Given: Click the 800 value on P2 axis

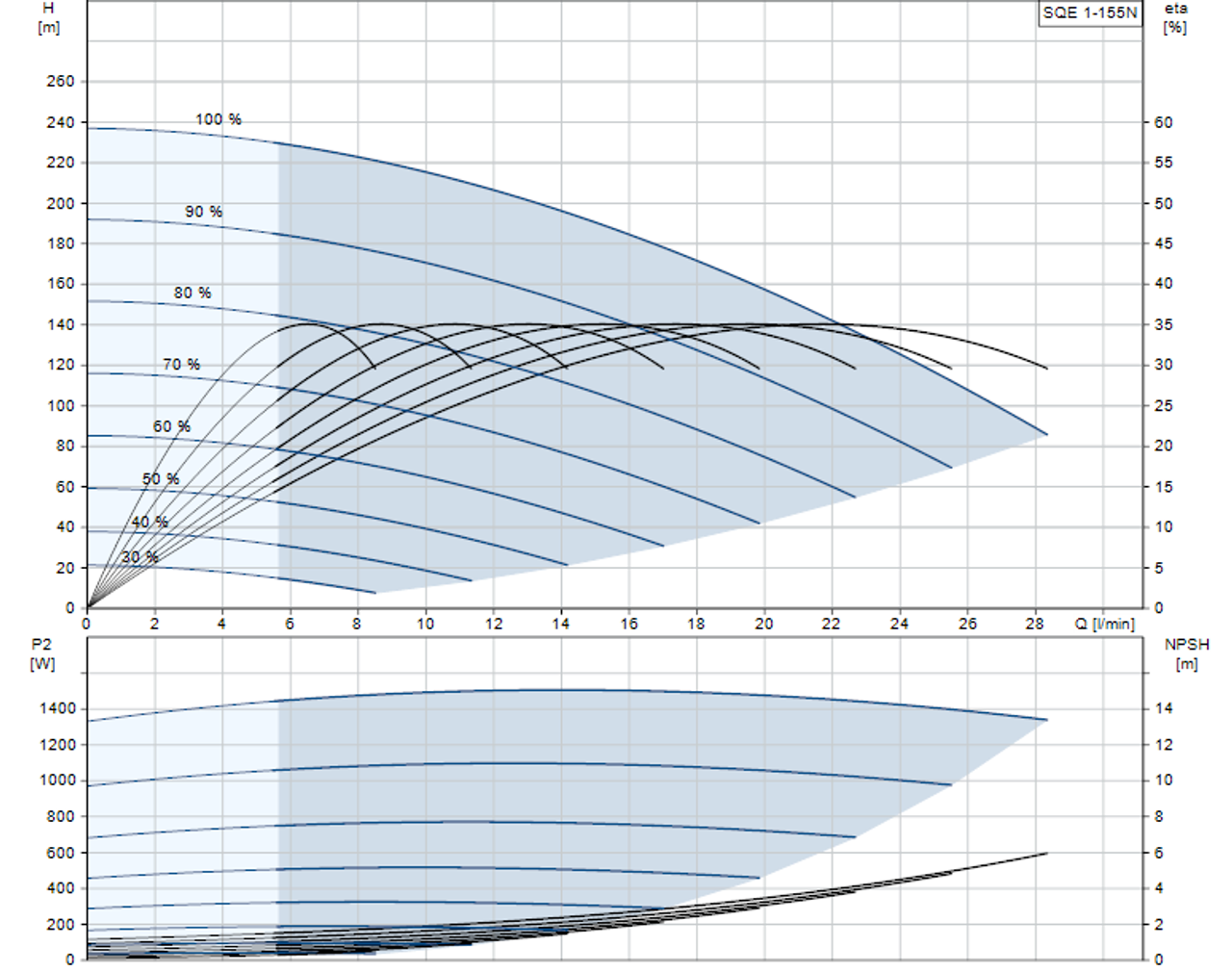Looking at the screenshot, I should coord(60,816).
